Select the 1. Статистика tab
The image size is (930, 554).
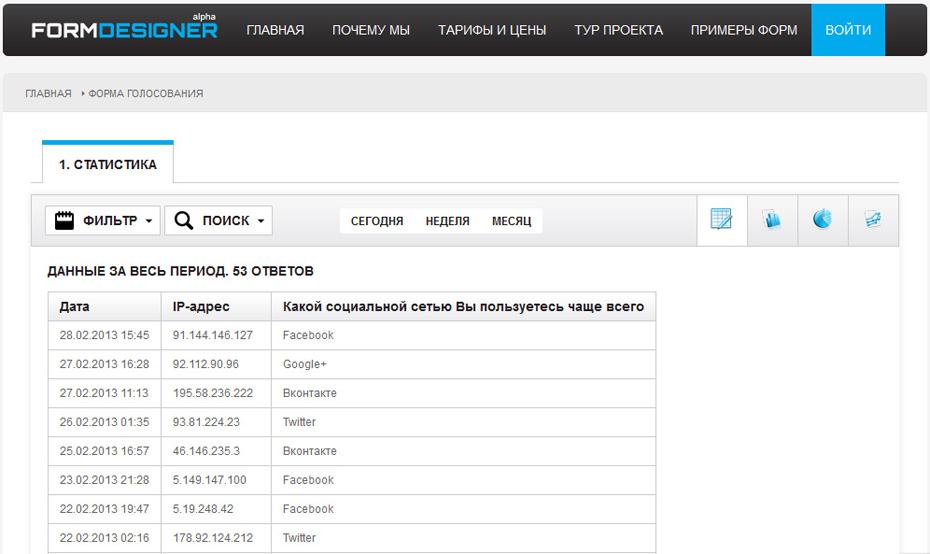click(108, 164)
